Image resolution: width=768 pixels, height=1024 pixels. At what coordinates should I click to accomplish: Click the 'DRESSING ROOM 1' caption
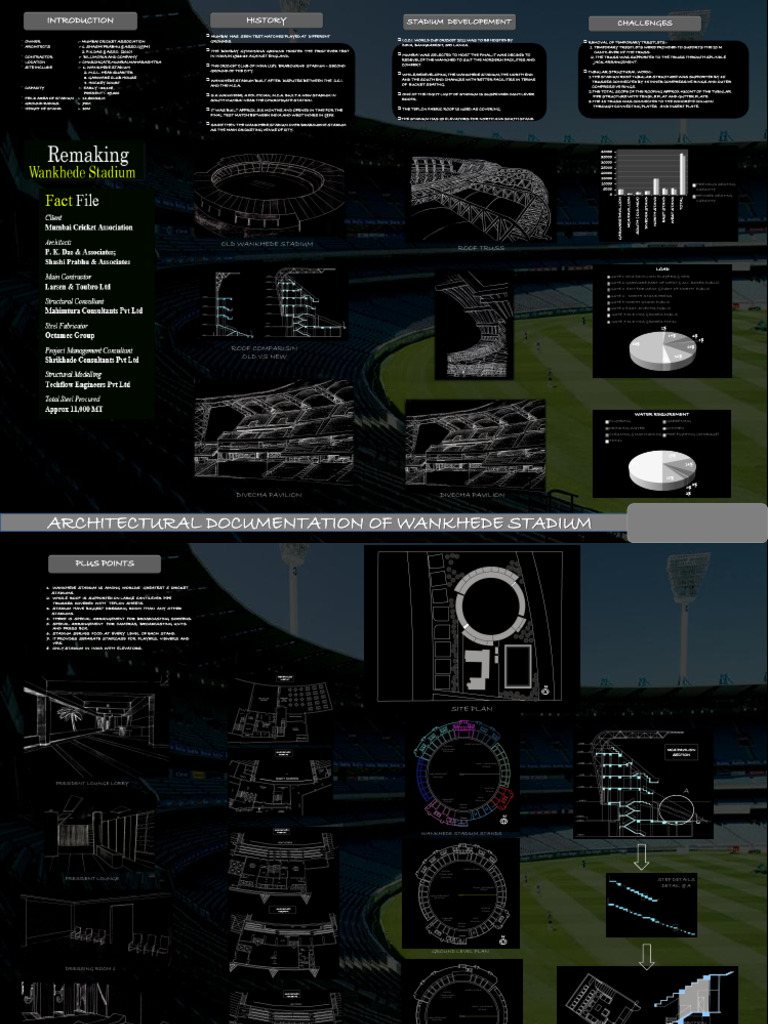coord(91,968)
